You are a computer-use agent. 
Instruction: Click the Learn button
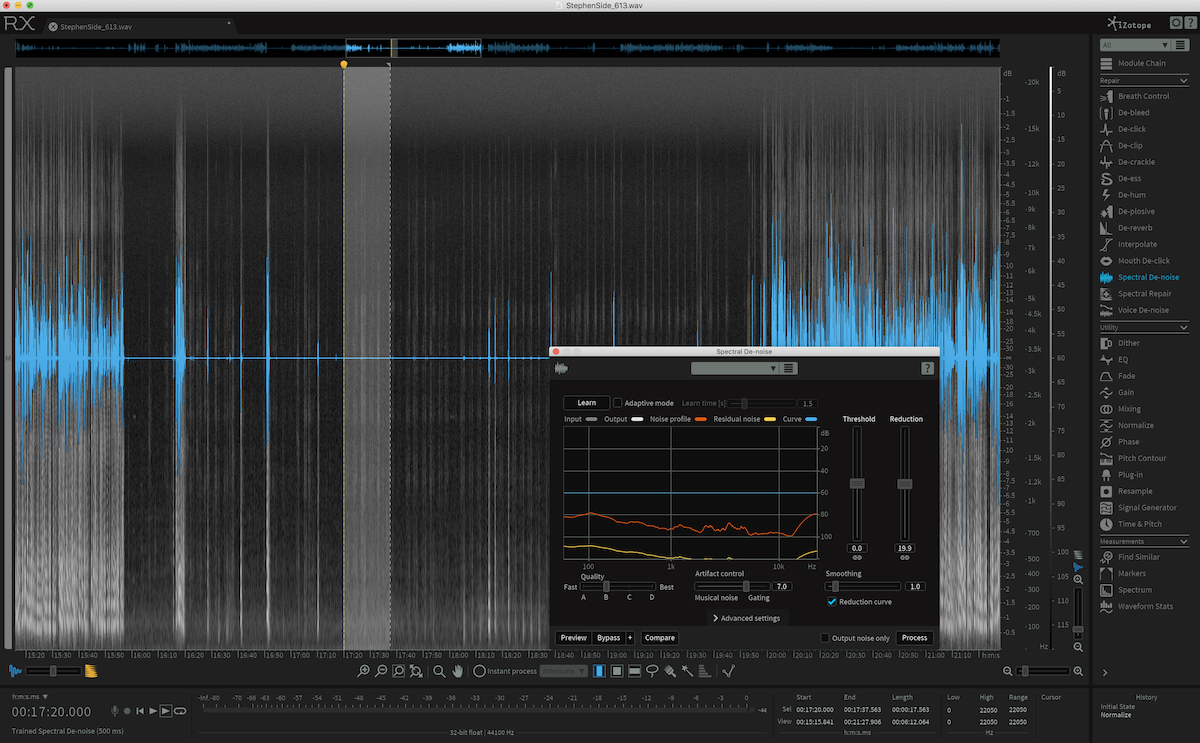pos(586,403)
